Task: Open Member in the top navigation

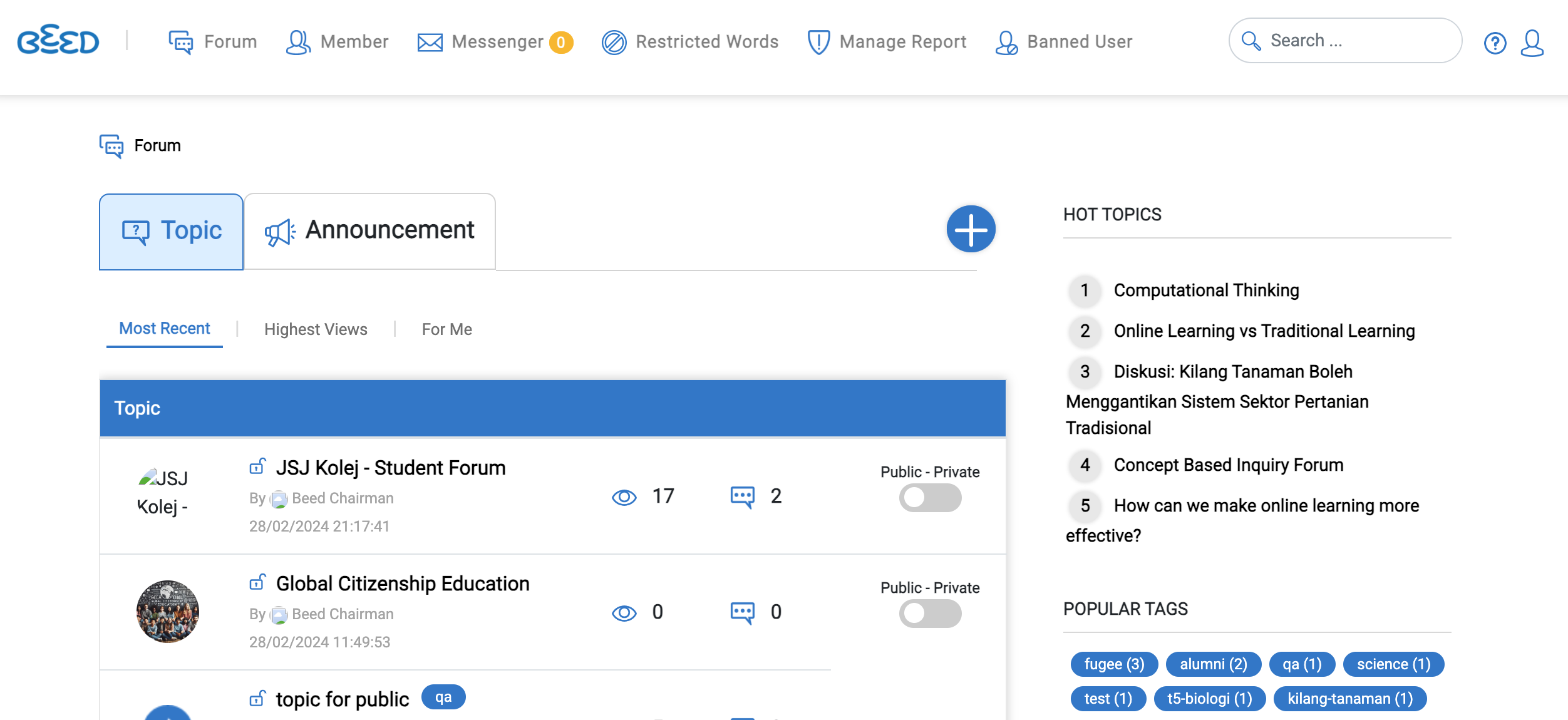Action: pos(354,42)
